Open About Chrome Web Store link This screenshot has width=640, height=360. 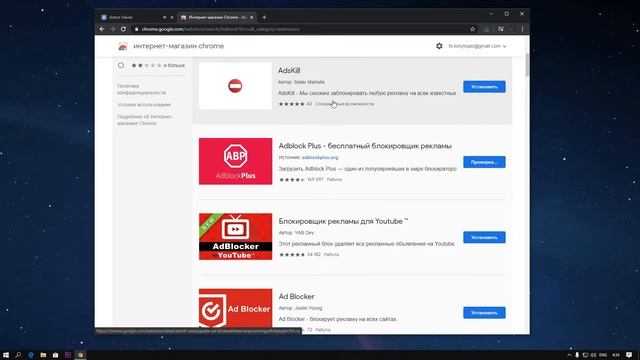click(144, 120)
